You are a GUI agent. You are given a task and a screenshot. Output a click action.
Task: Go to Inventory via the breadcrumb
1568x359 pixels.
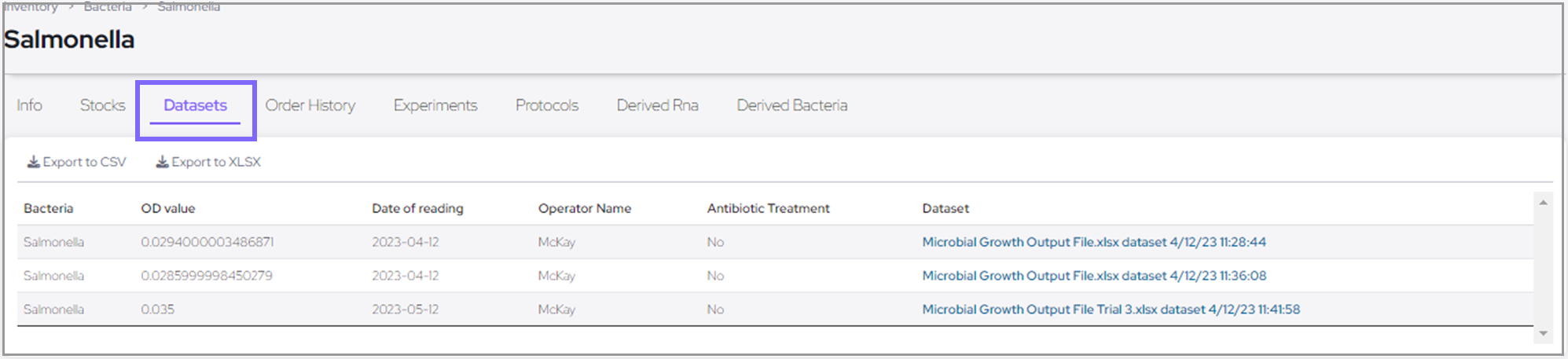coord(31,7)
